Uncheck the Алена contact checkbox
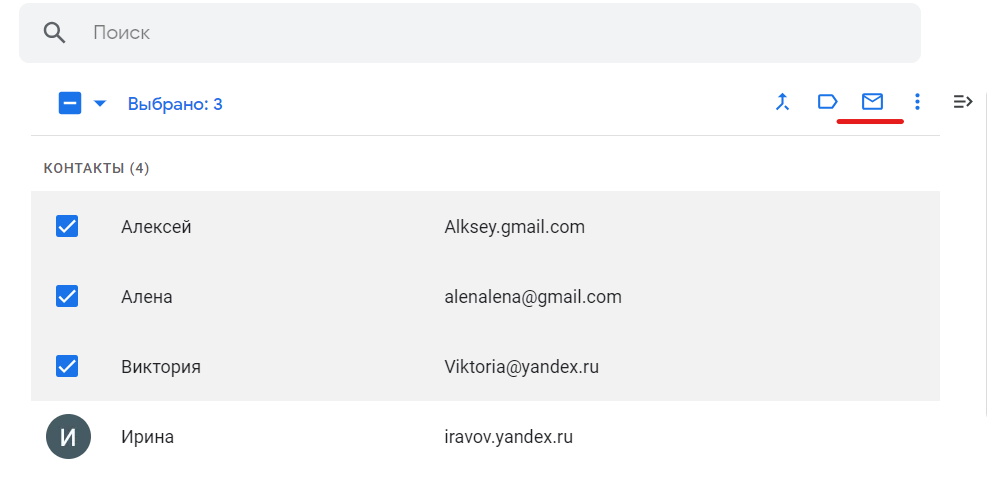Screen dimensions: 987x493 coord(67,297)
